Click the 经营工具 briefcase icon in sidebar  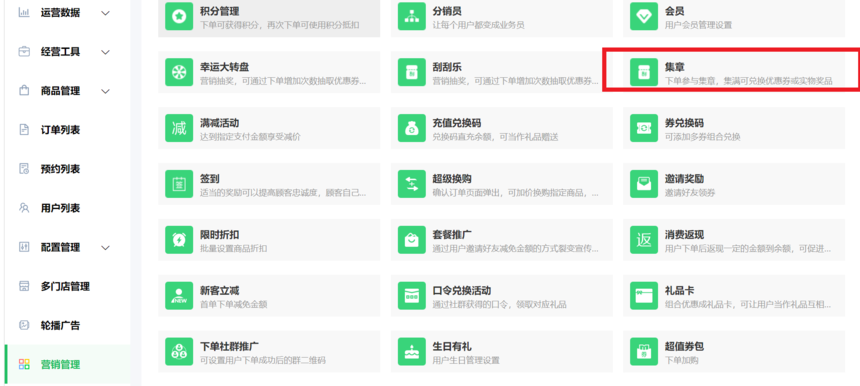[24, 52]
